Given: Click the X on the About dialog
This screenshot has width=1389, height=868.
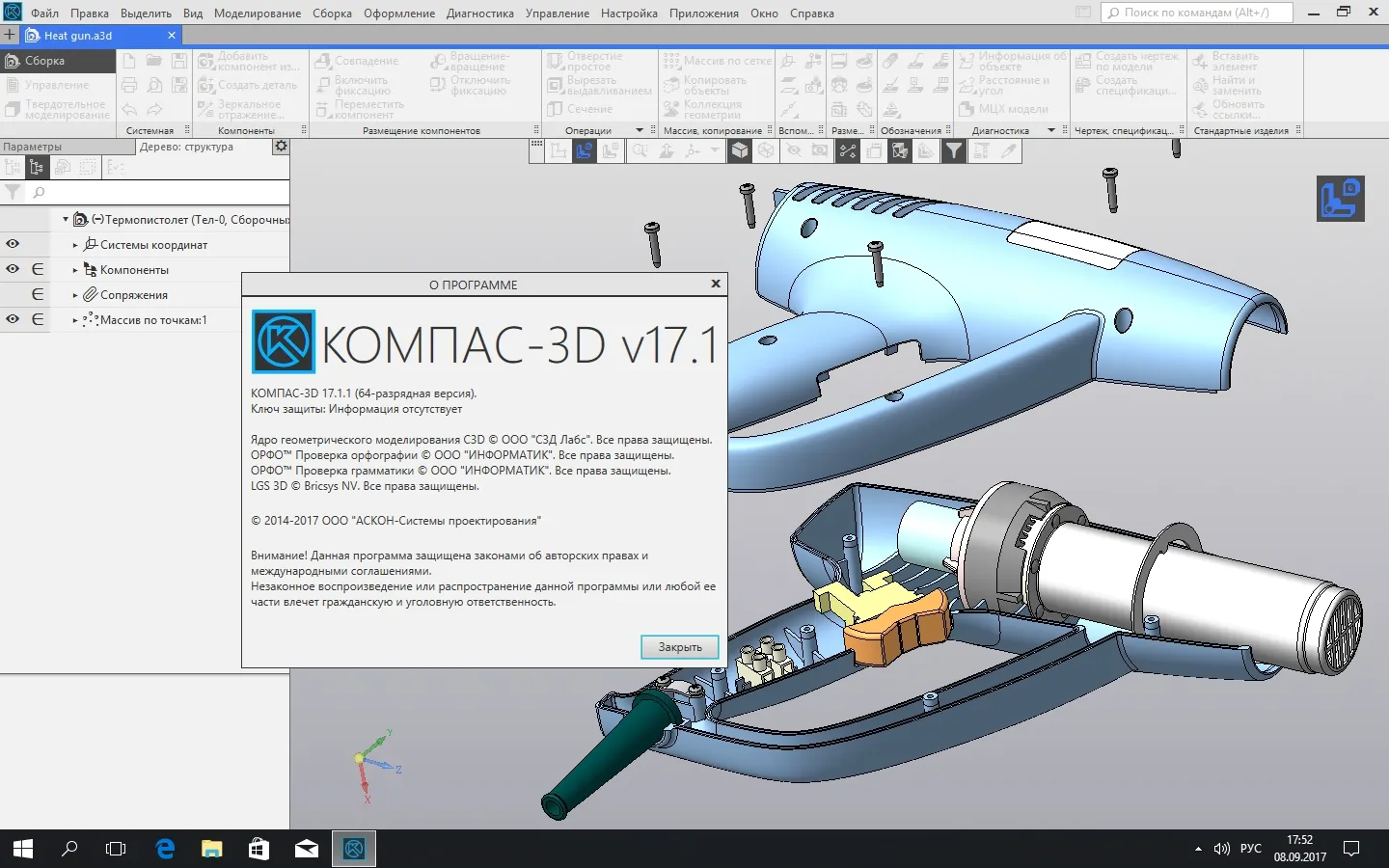Looking at the screenshot, I should point(716,284).
